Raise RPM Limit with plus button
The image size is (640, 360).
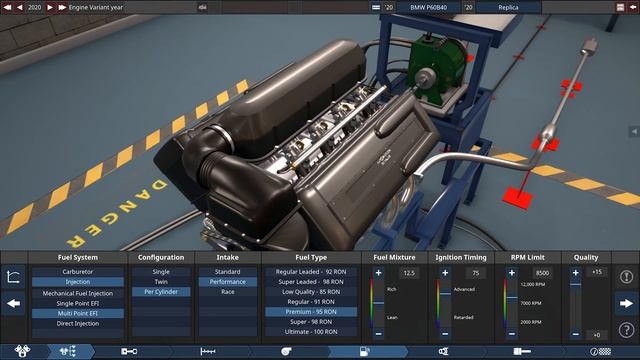pos(511,273)
